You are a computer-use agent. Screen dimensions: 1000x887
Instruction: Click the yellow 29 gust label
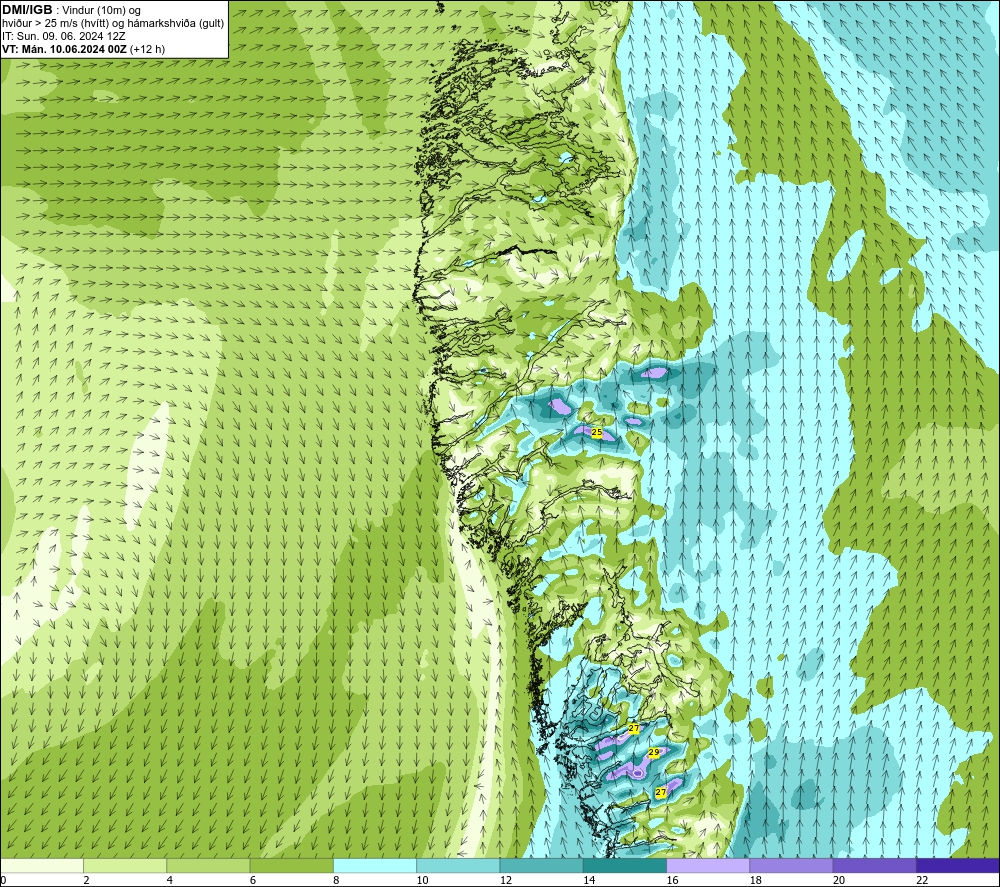654,752
